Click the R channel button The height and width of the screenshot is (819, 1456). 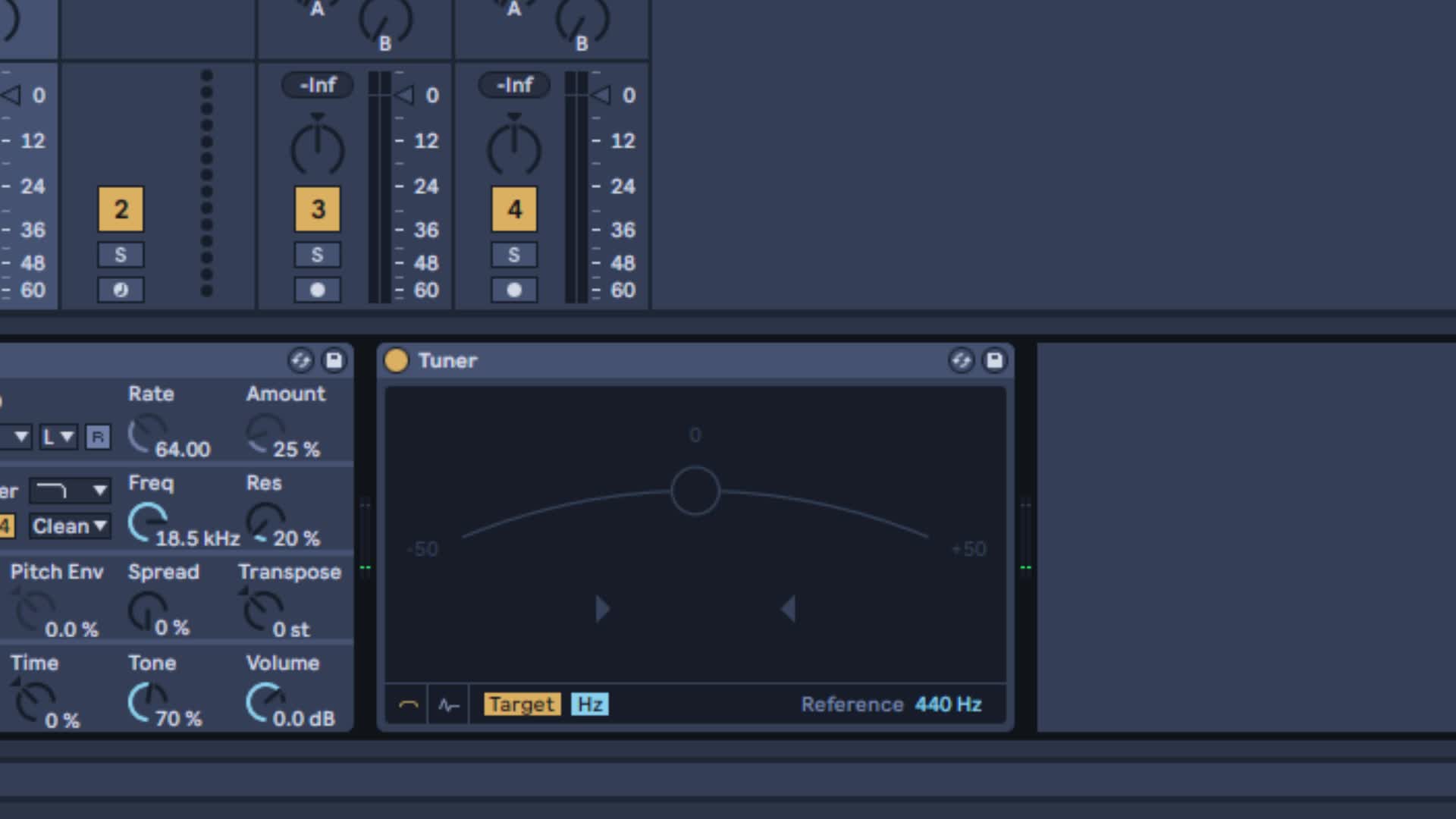click(98, 437)
